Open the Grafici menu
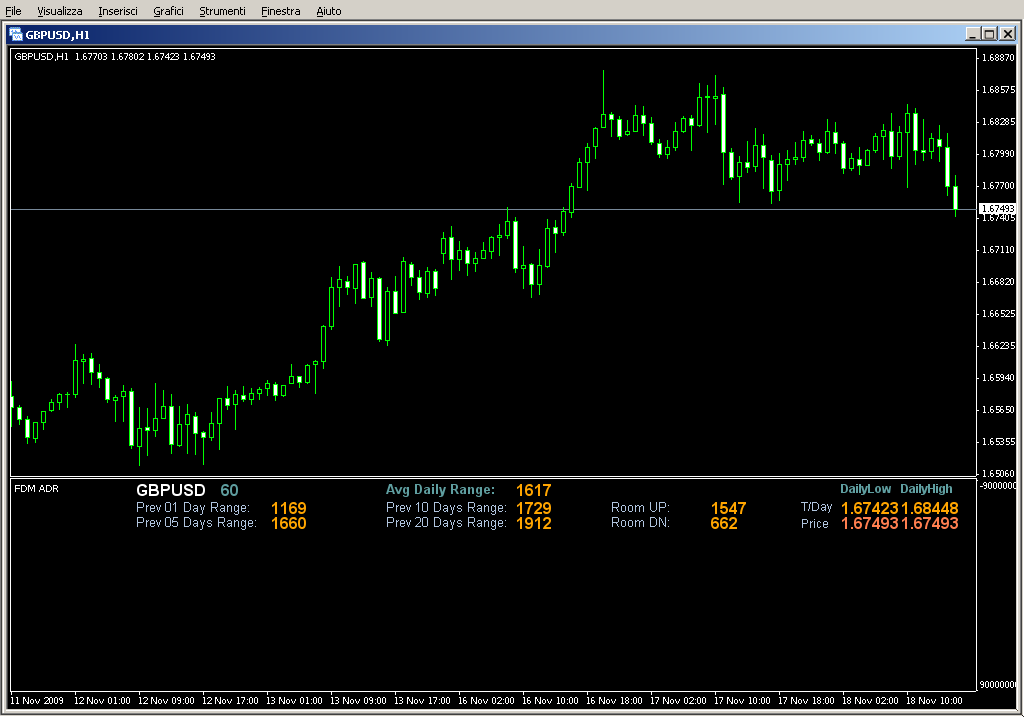The width and height of the screenshot is (1024, 717). pyautogui.click(x=168, y=11)
